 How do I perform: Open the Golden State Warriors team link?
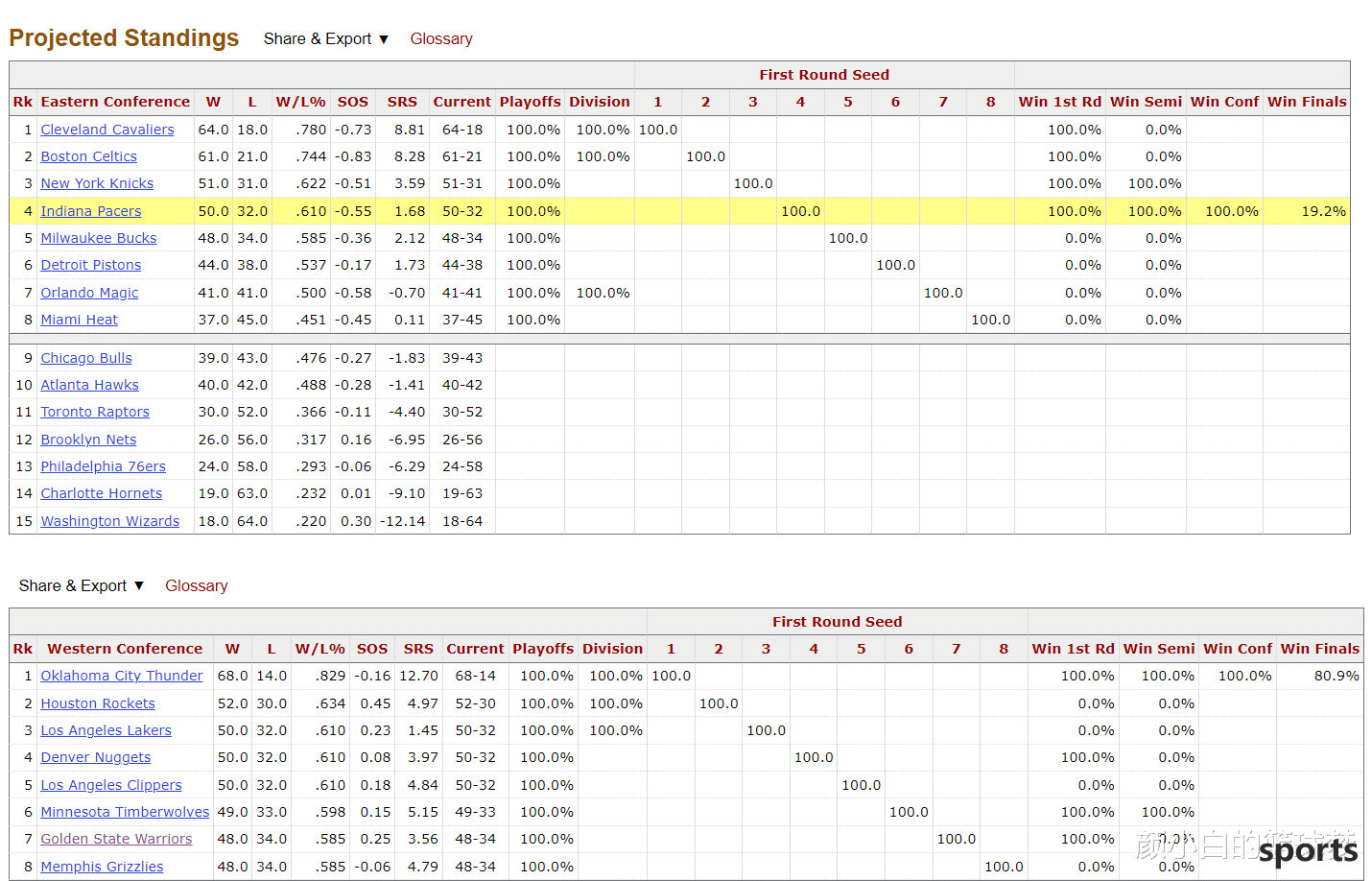click(x=116, y=839)
